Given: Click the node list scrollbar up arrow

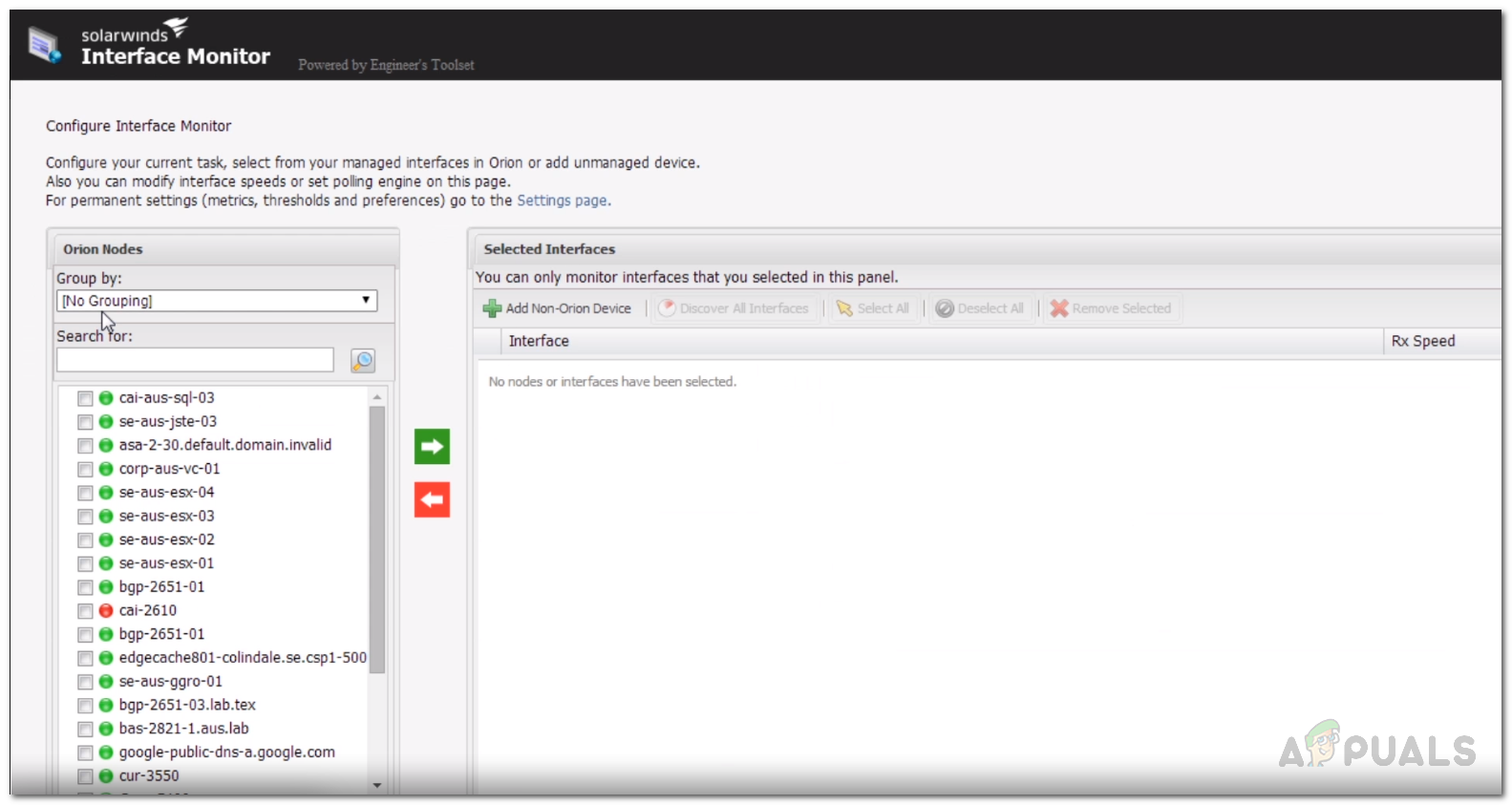Looking at the screenshot, I should [377, 396].
